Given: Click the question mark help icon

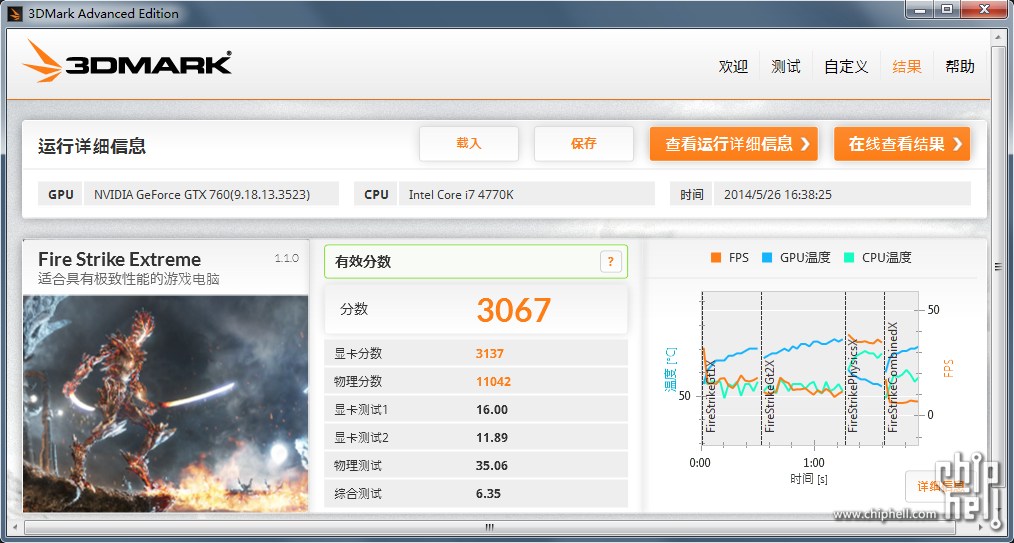Looking at the screenshot, I should coord(610,262).
